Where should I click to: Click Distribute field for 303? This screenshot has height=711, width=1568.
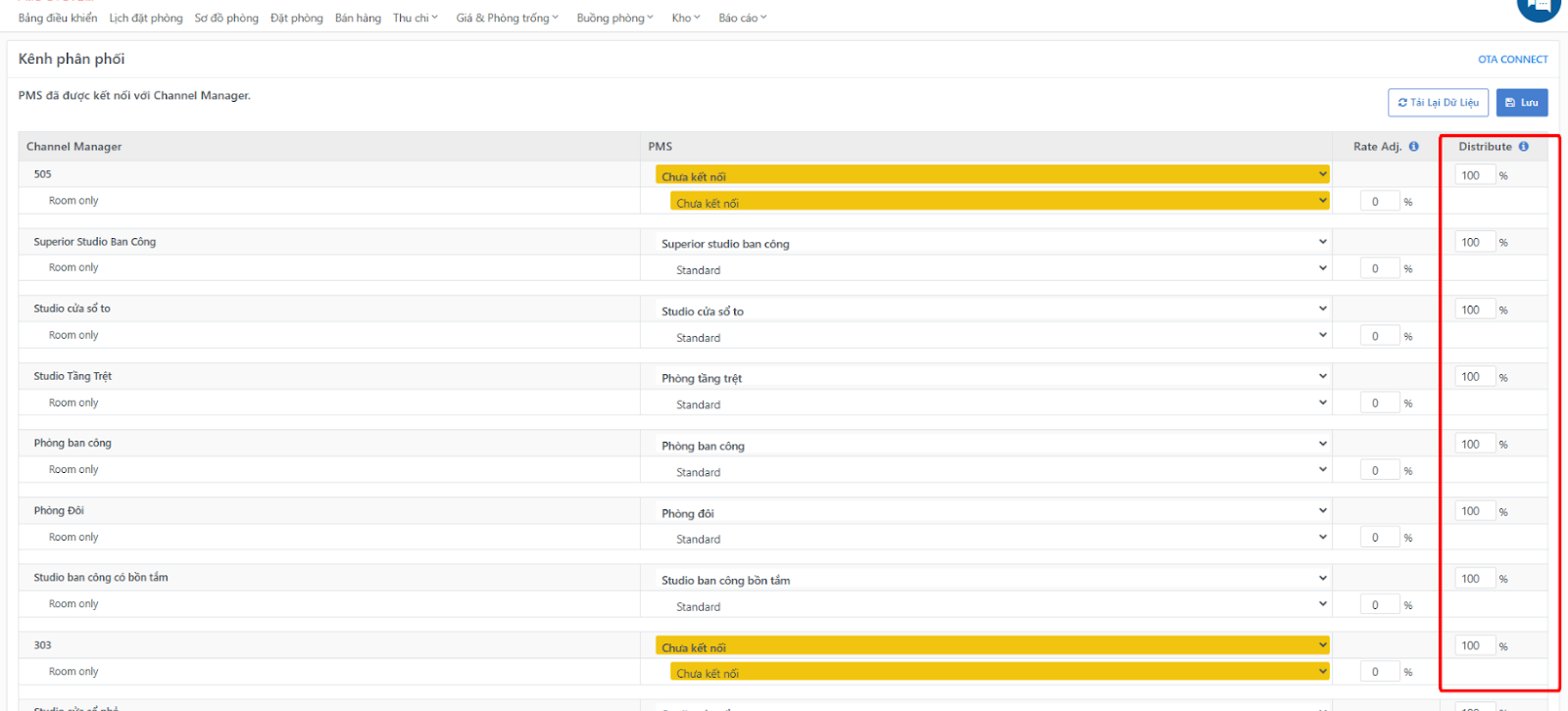click(x=1475, y=645)
